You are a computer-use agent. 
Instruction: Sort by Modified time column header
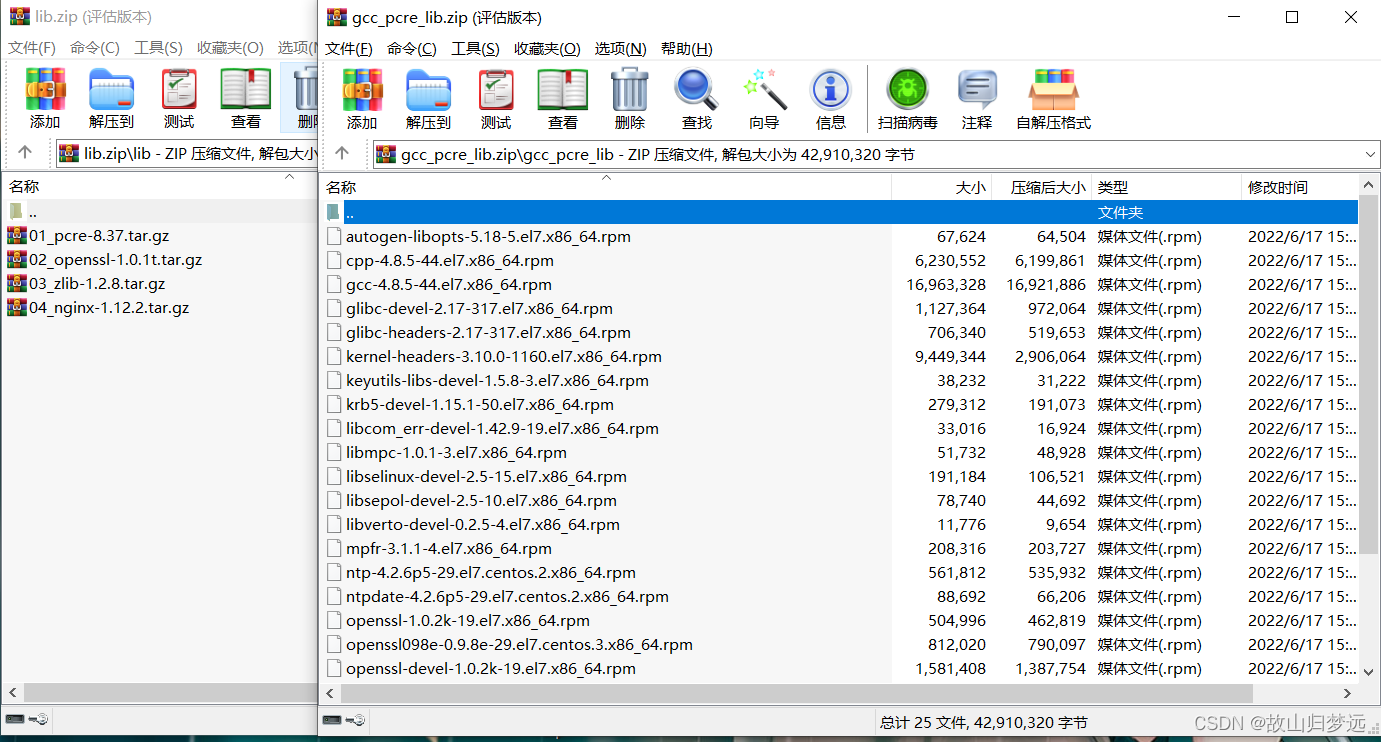1300,187
